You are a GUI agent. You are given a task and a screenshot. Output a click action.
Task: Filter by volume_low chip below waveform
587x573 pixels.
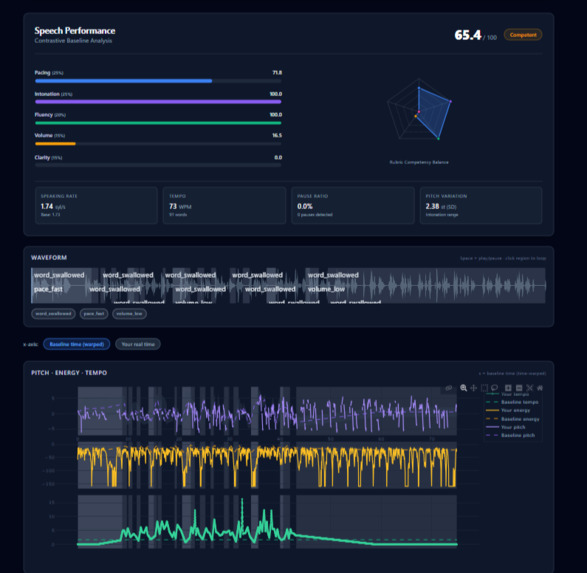tap(129, 314)
